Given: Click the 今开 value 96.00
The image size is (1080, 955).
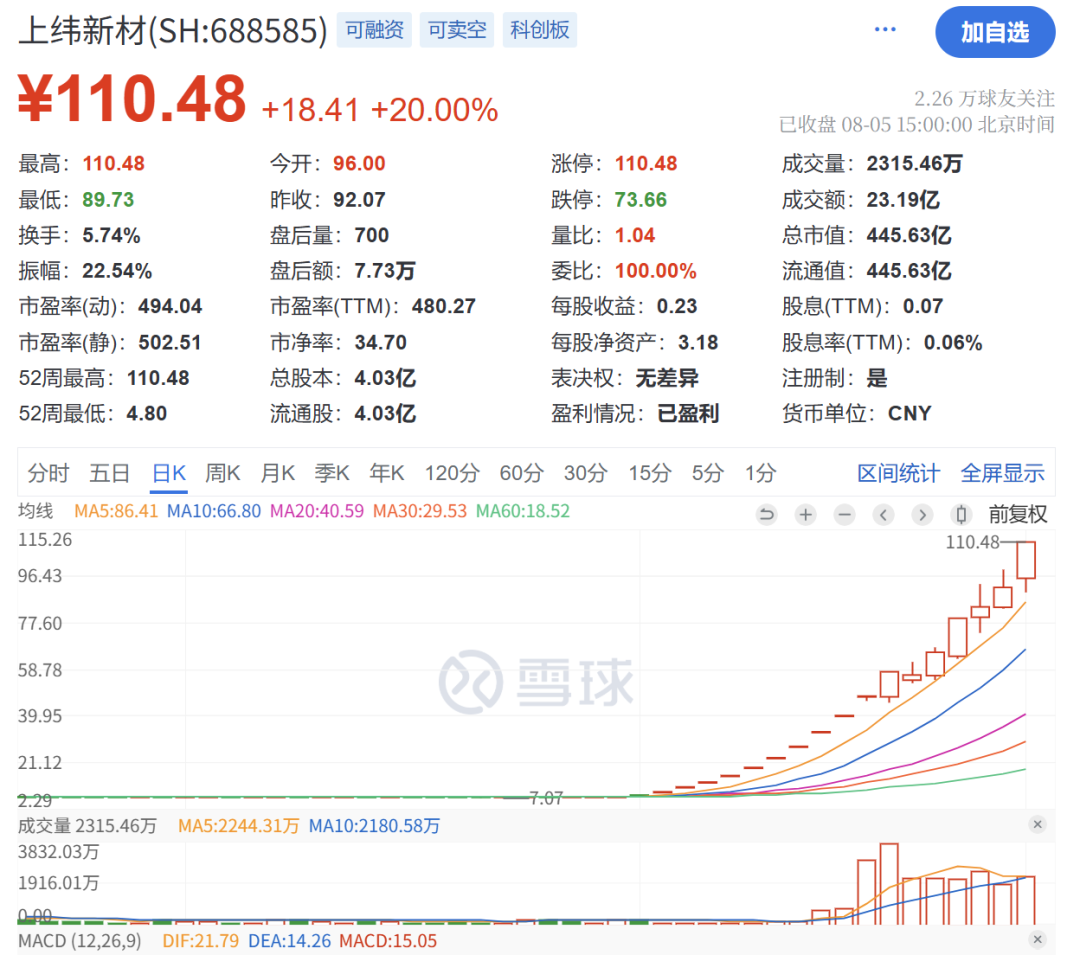Looking at the screenshot, I should 360,164.
